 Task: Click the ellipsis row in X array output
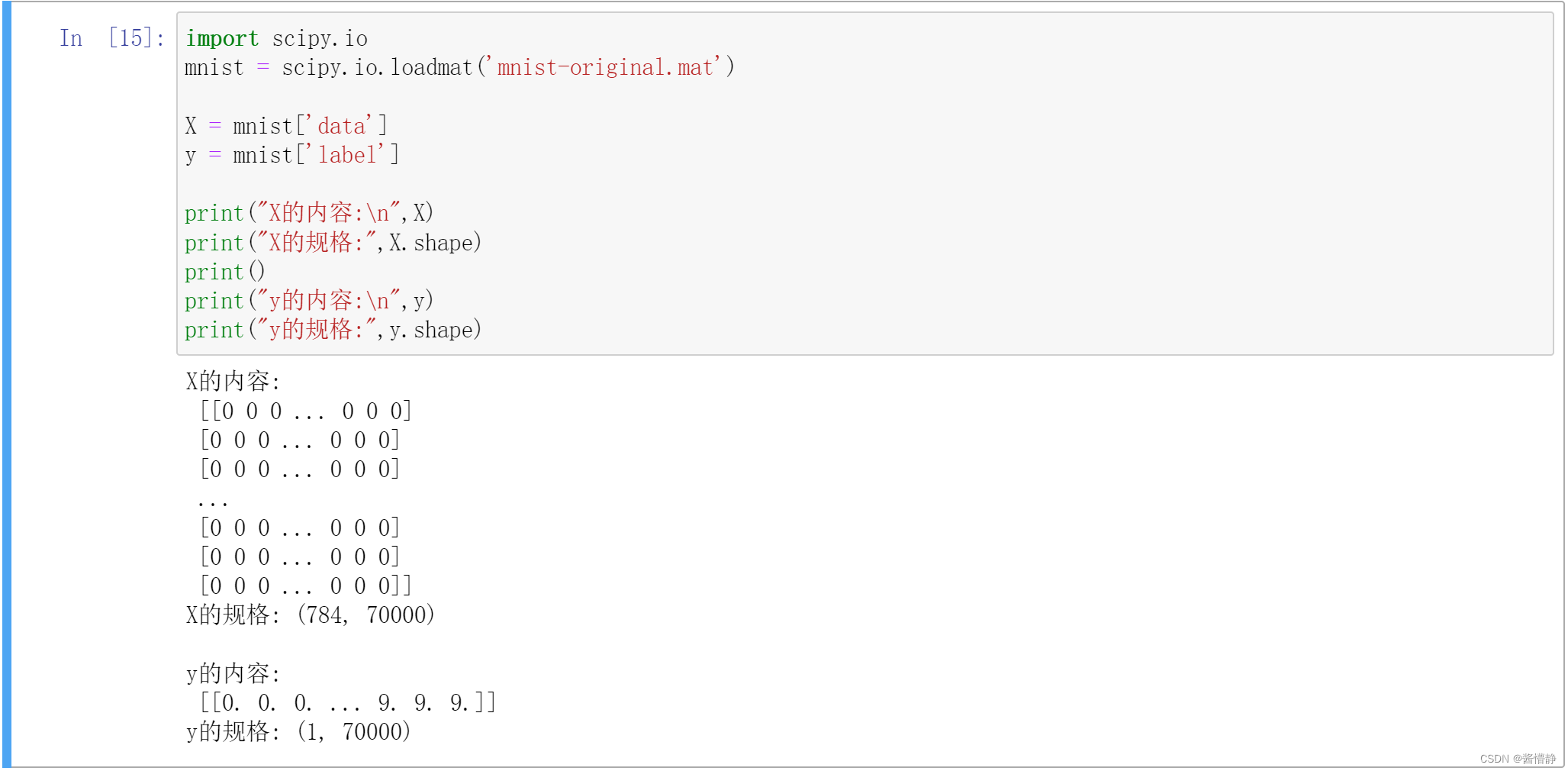coord(213,499)
